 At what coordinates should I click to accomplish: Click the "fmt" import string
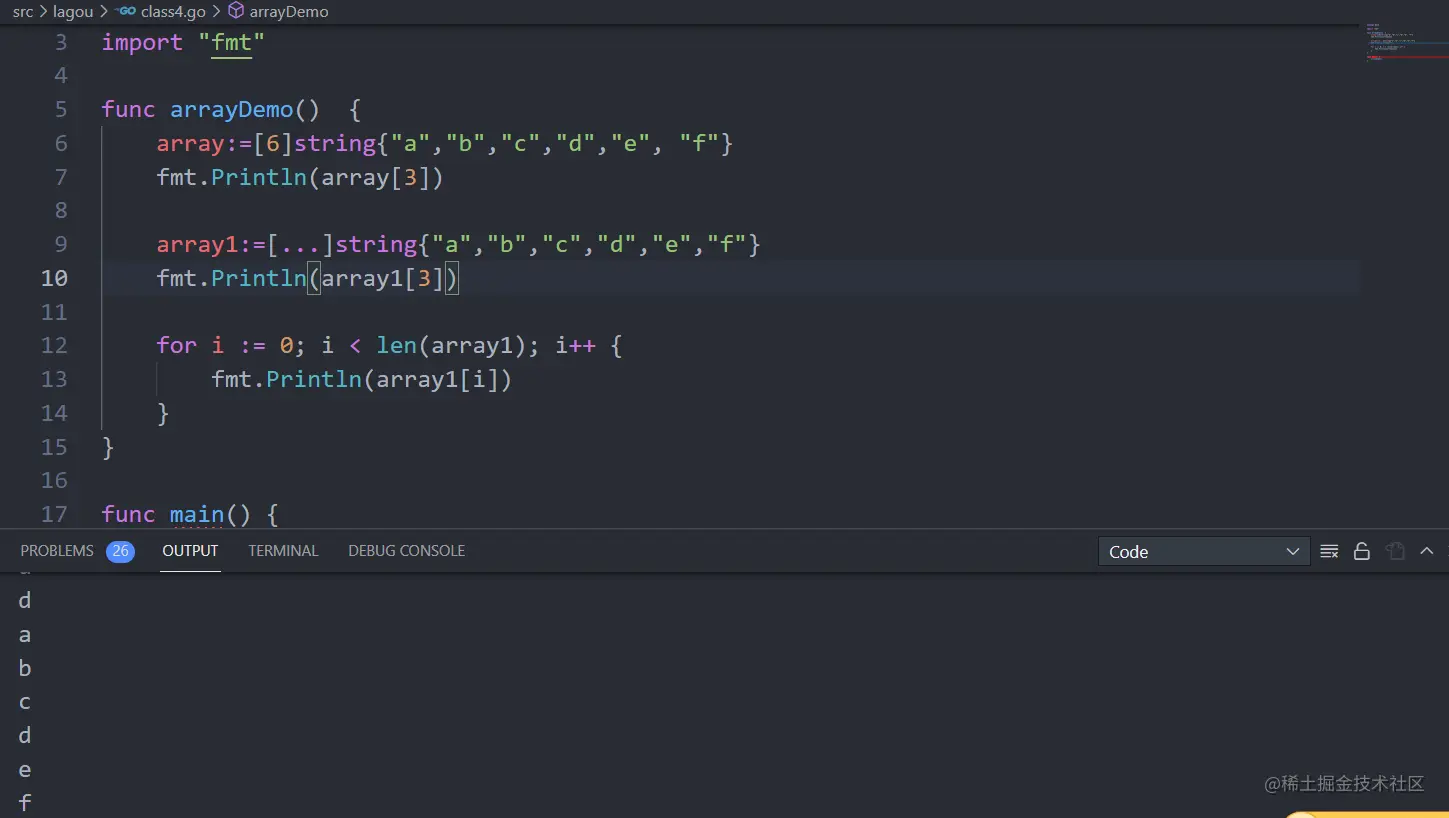pos(231,43)
